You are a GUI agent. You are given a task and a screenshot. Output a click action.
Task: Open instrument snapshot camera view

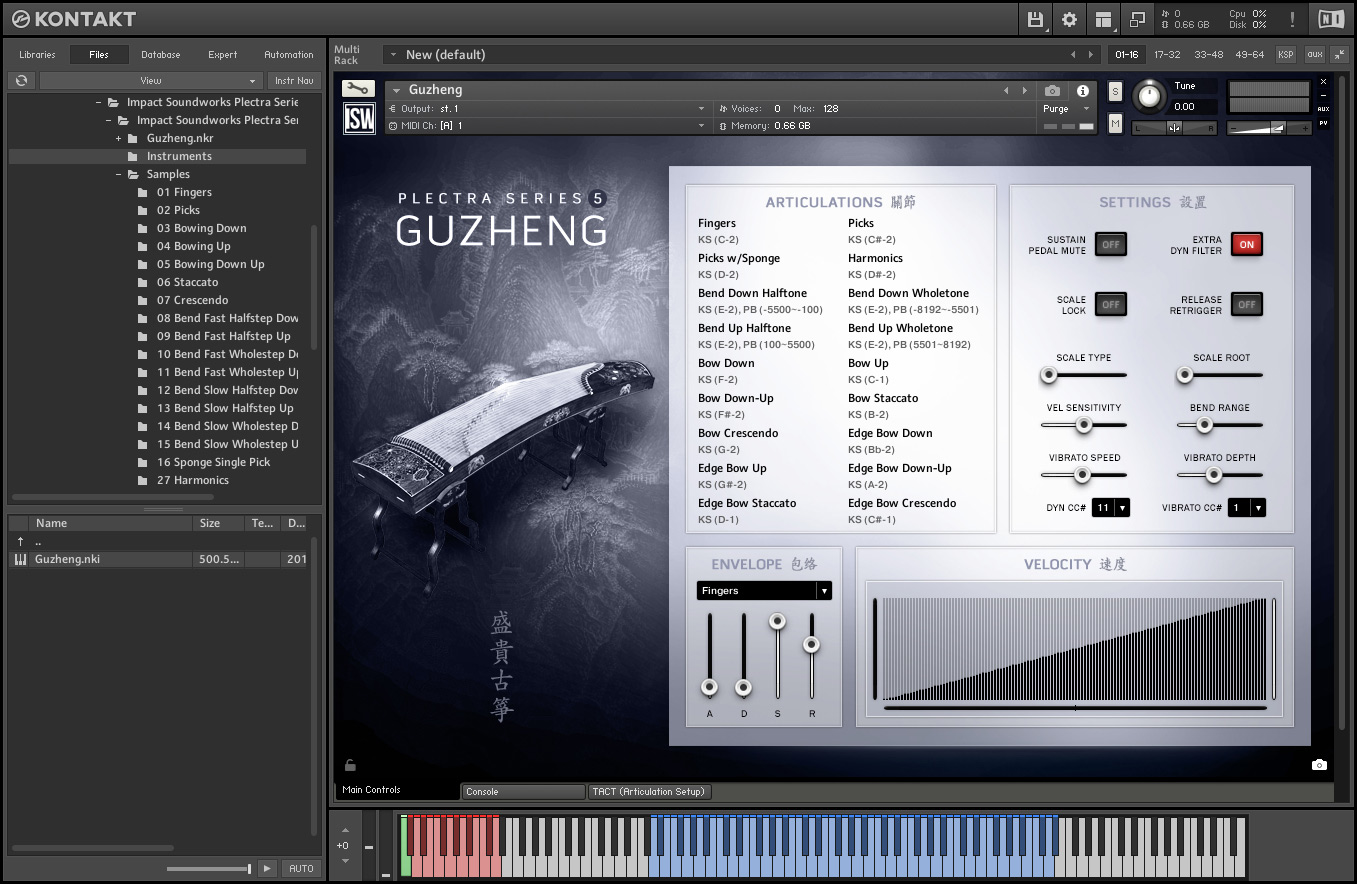(x=1052, y=90)
